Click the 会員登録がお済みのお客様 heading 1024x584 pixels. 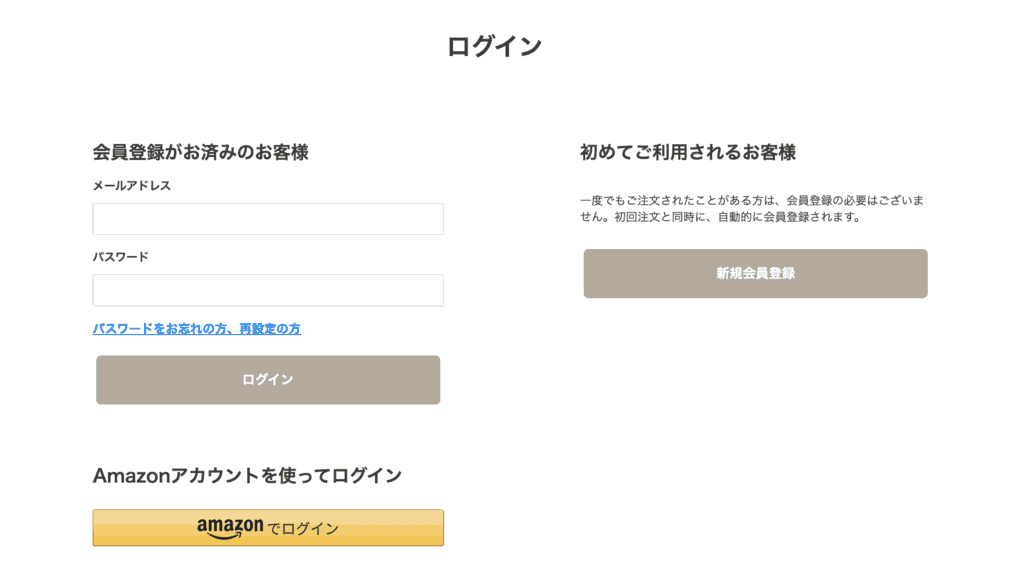click(200, 152)
